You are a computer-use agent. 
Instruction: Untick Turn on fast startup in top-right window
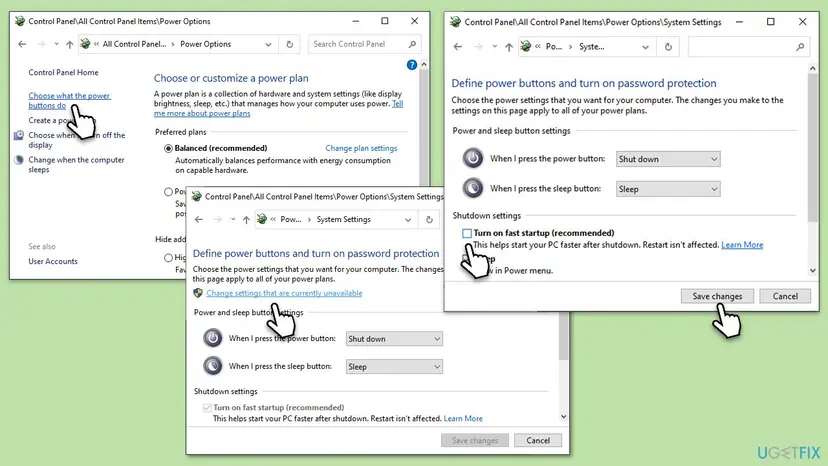(x=467, y=233)
